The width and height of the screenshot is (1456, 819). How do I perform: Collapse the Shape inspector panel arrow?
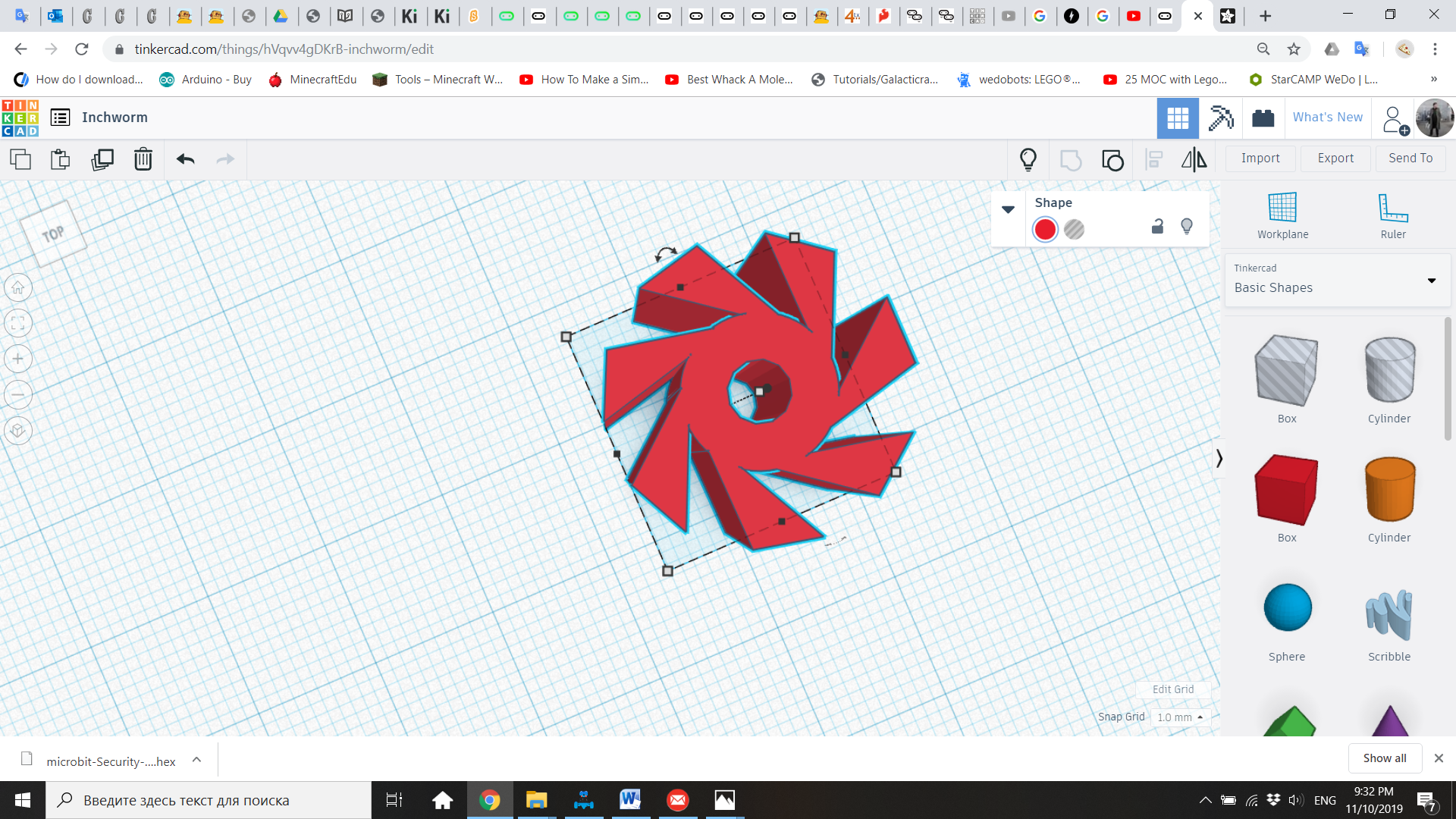[1008, 209]
